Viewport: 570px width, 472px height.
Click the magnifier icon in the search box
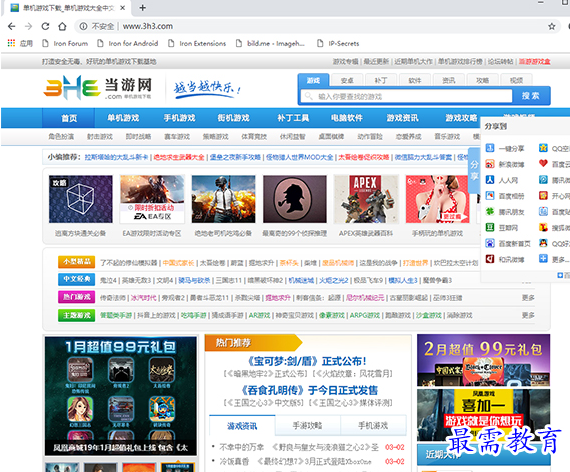(x=309, y=96)
